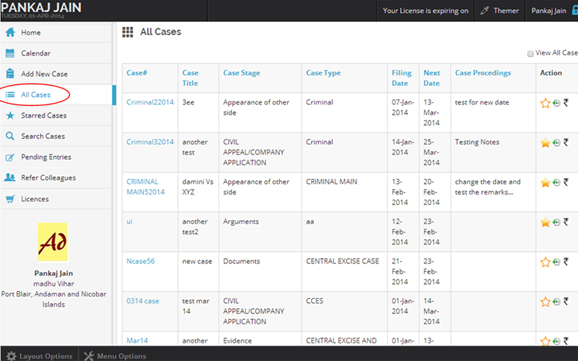The image size is (578, 361).
Task: Click the Add New Case sidebar entry
Action: (56, 74)
